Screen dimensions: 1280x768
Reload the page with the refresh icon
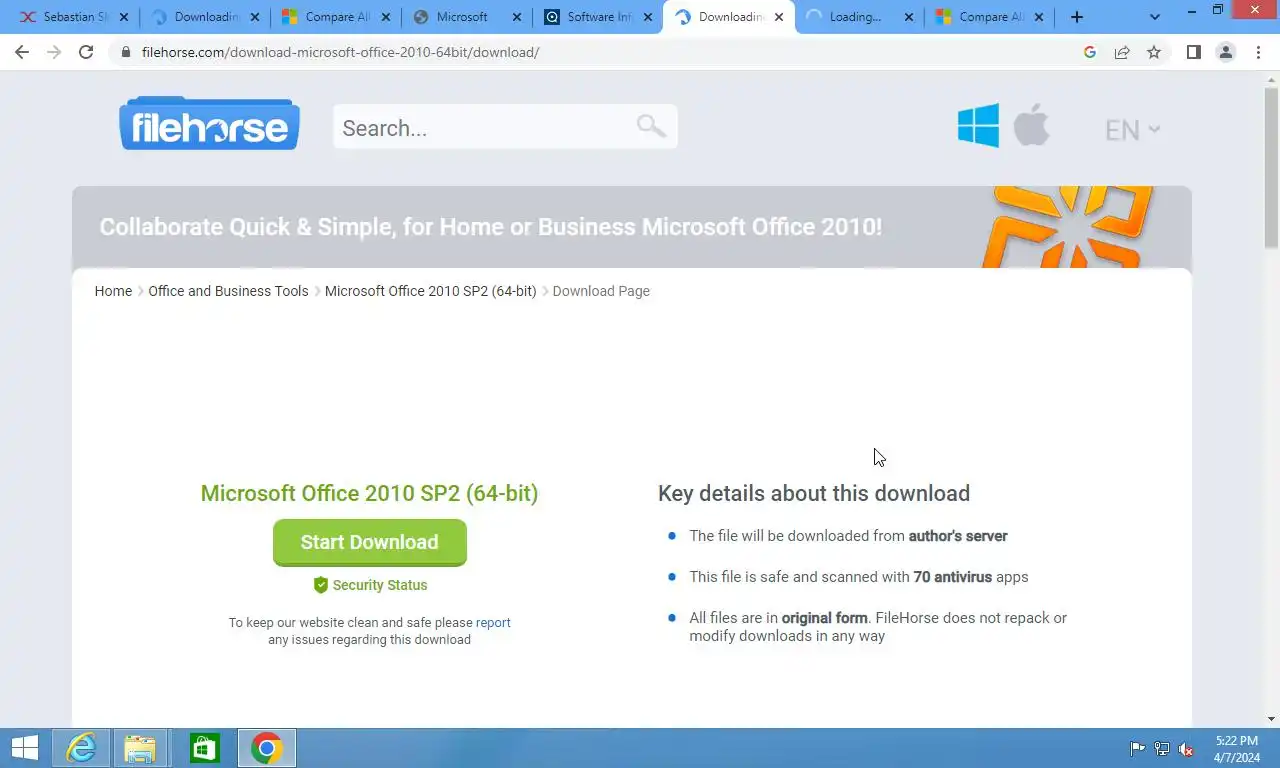pos(86,52)
